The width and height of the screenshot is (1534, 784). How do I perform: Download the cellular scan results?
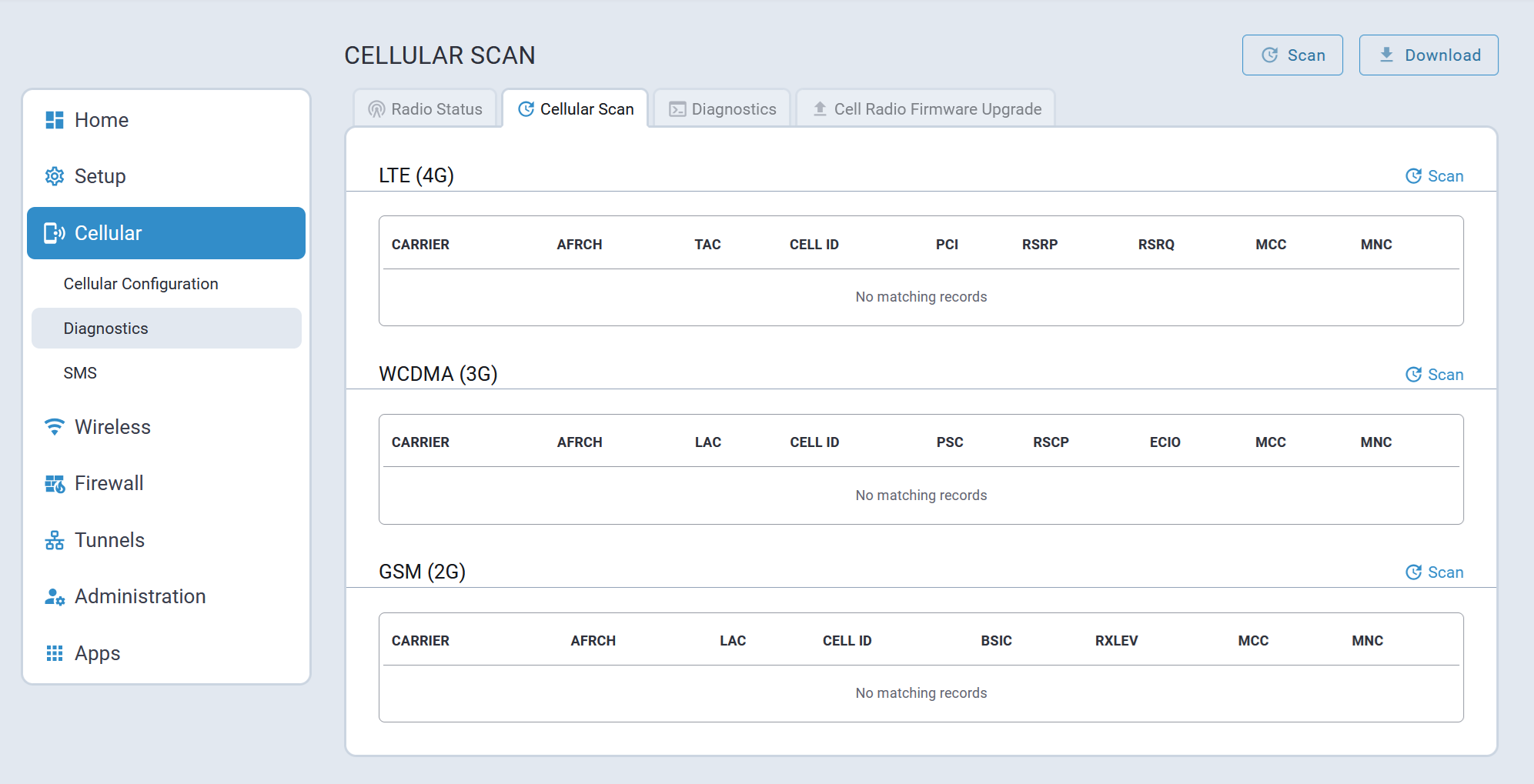pyautogui.click(x=1428, y=55)
